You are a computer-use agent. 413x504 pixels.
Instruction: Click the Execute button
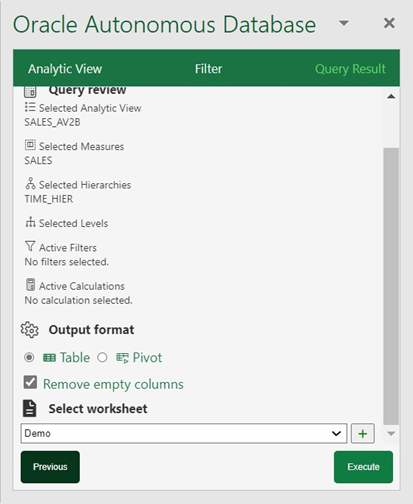click(x=363, y=467)
